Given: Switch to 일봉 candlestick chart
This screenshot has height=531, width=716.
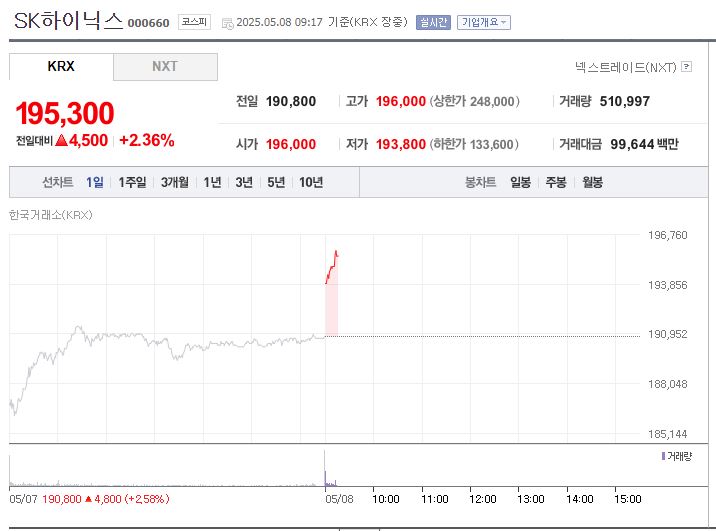Looking at the screenshot, I should click(x=520, y=182).
